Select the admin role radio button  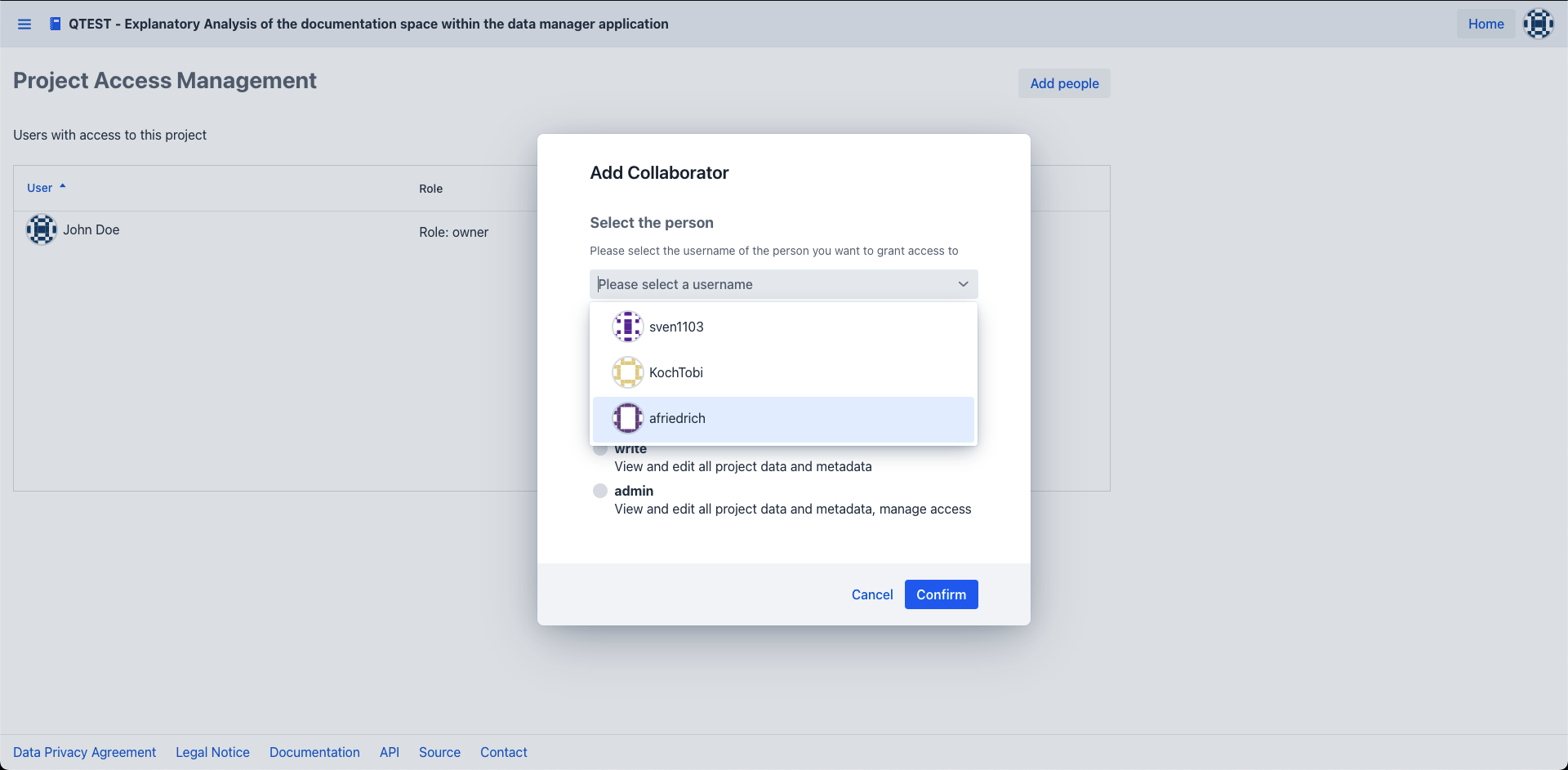pyautogui.click(x=600, y=491)
